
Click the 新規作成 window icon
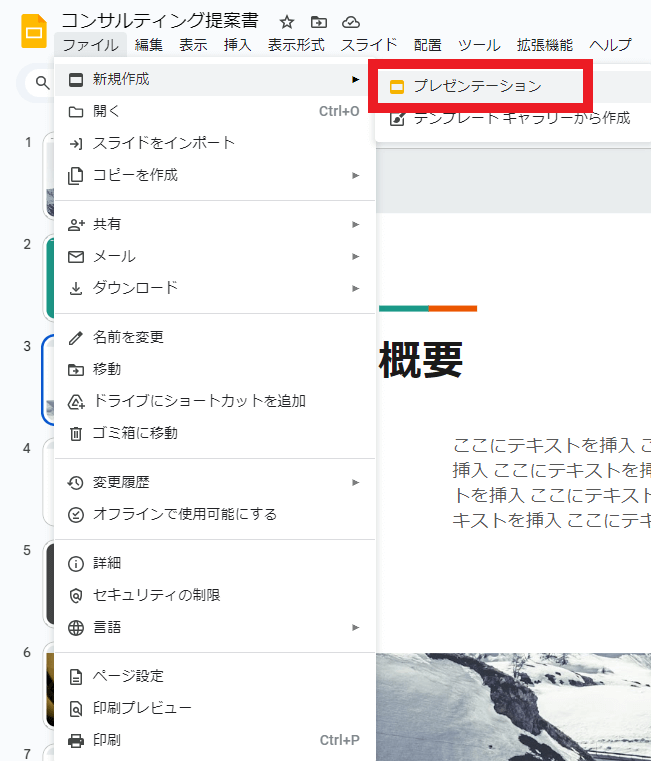76,80
